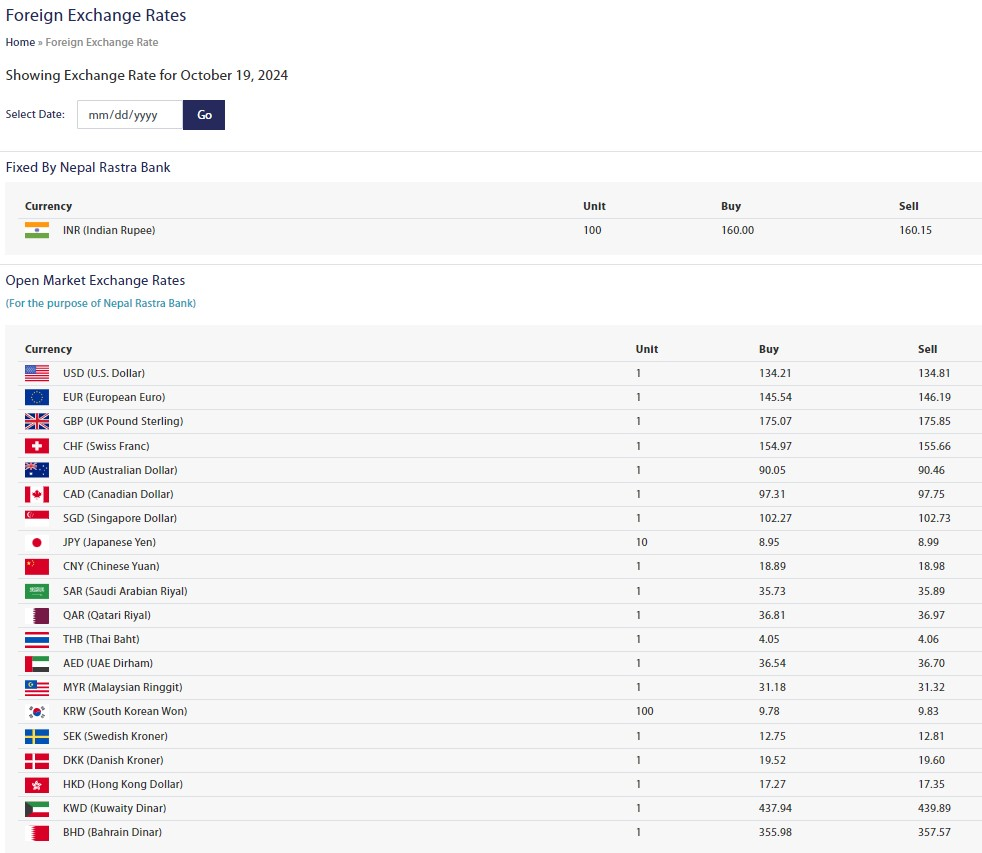Image resolution: width=982 pixels, height=853 pixels.
Task: Click the Indian flag icon beside INR
Action: [x=37, y=230]
